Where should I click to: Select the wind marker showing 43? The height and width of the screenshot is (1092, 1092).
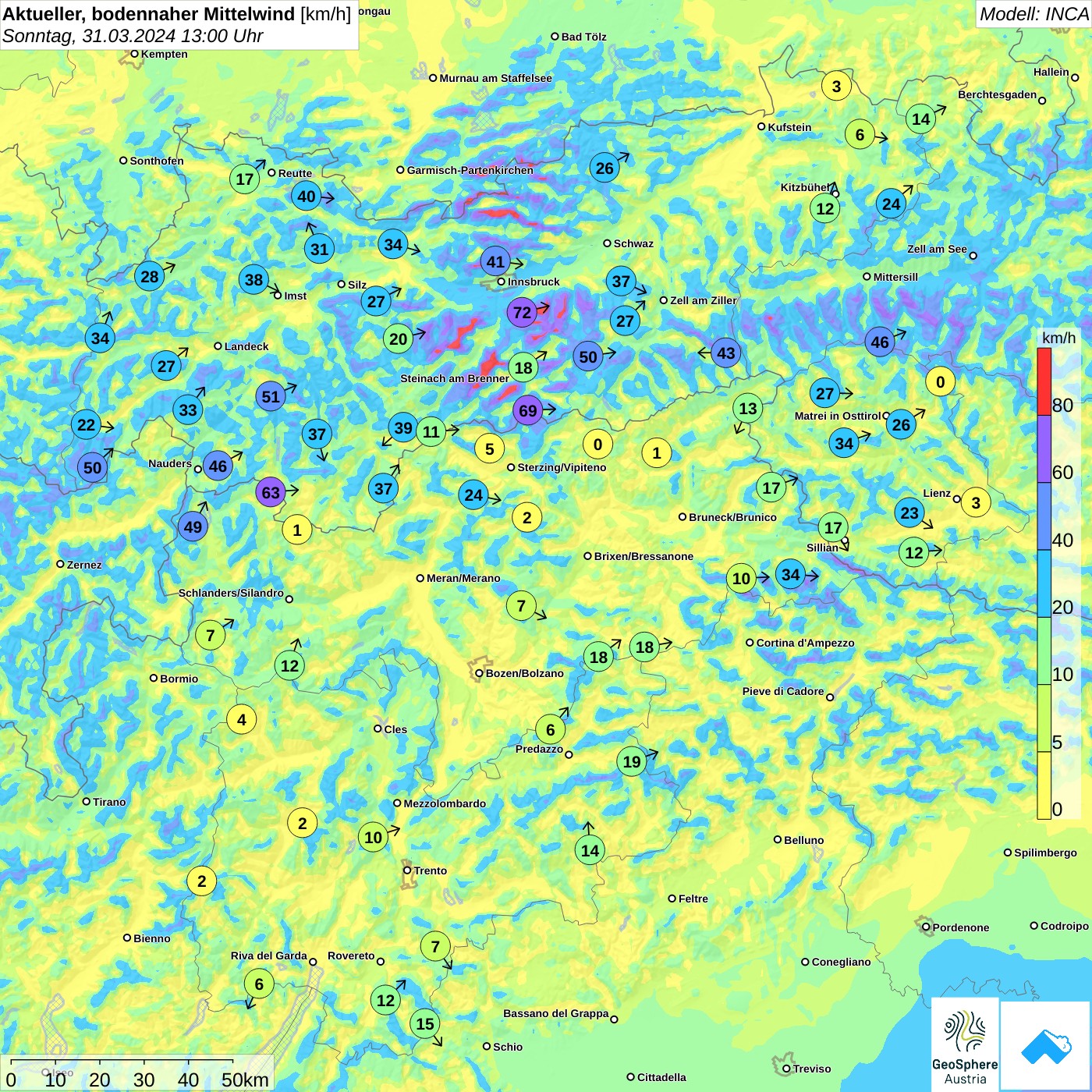click(726, 353)
